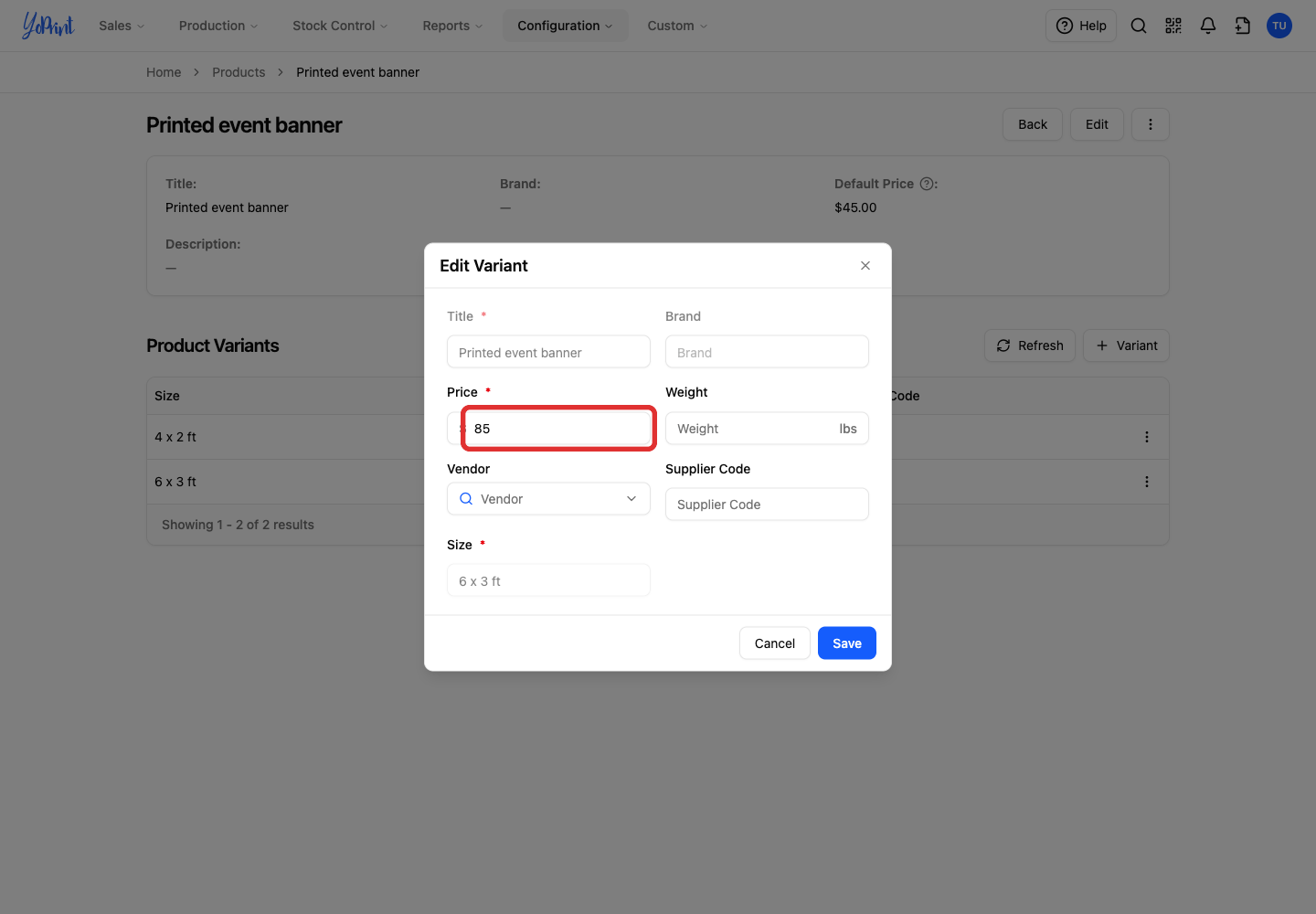Viewport: 1316px width, 914px height.
Task: Open the Custom dropdown menu
Action: (677, 26)
